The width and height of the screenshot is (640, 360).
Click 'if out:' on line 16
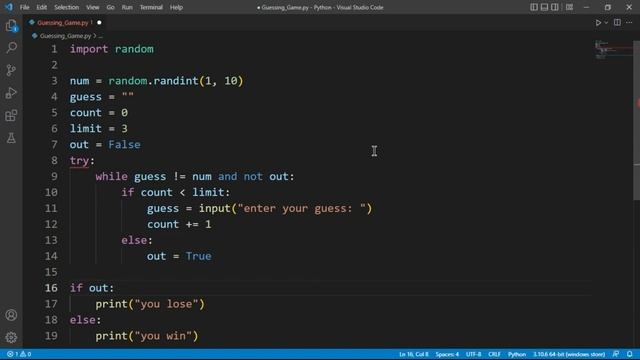click(92, 288)
